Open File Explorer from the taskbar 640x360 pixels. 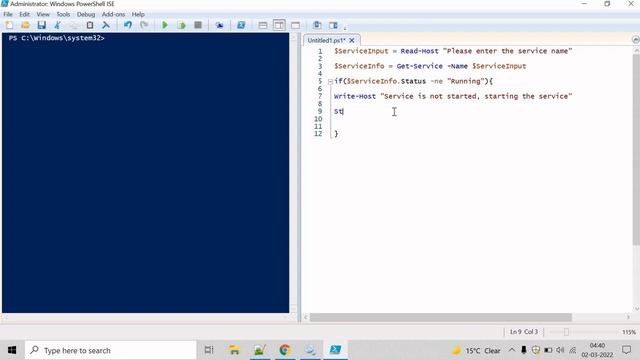point(234,350)
